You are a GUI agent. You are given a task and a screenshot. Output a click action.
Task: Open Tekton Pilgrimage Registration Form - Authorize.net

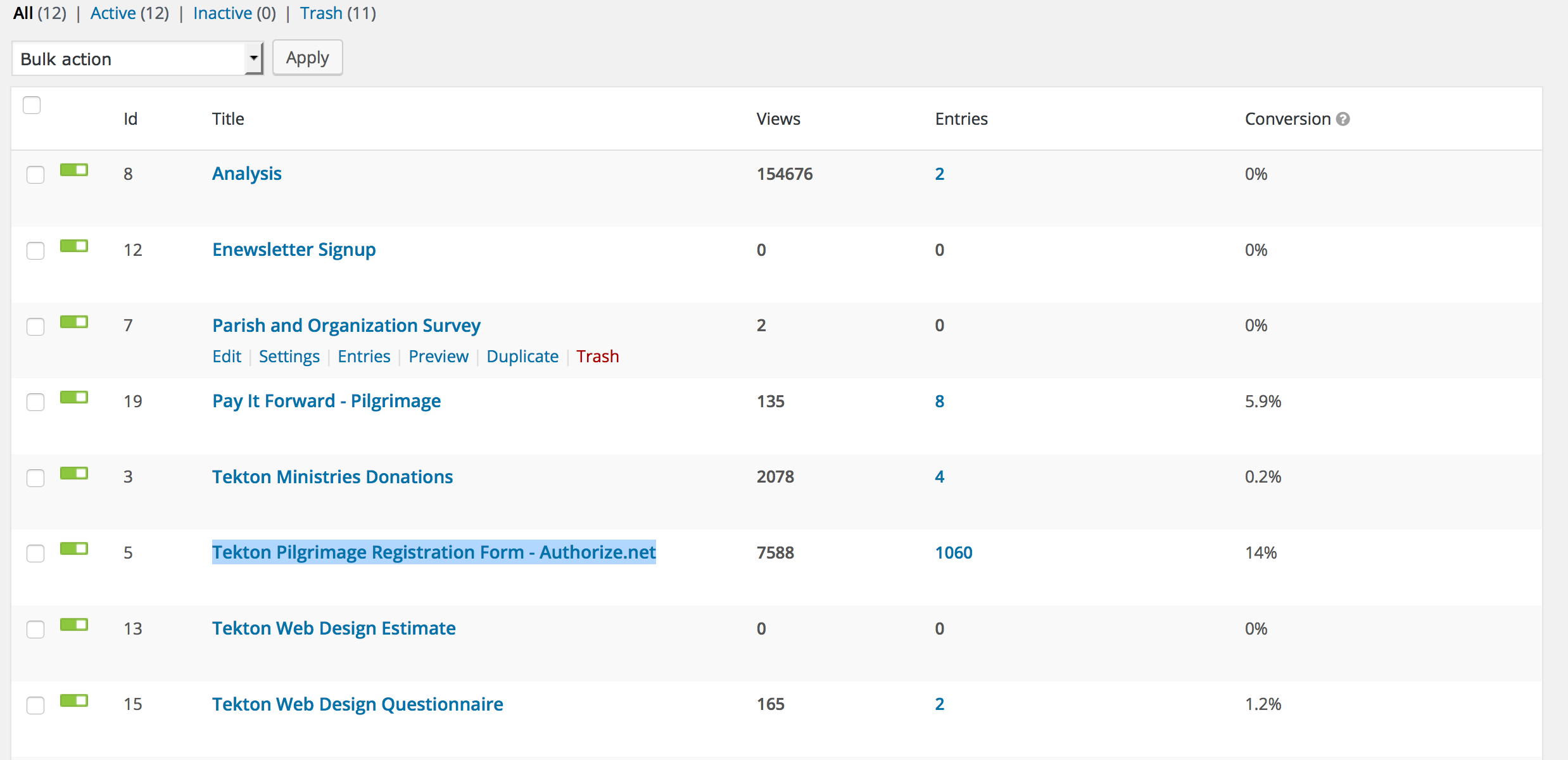click(434, 552)
